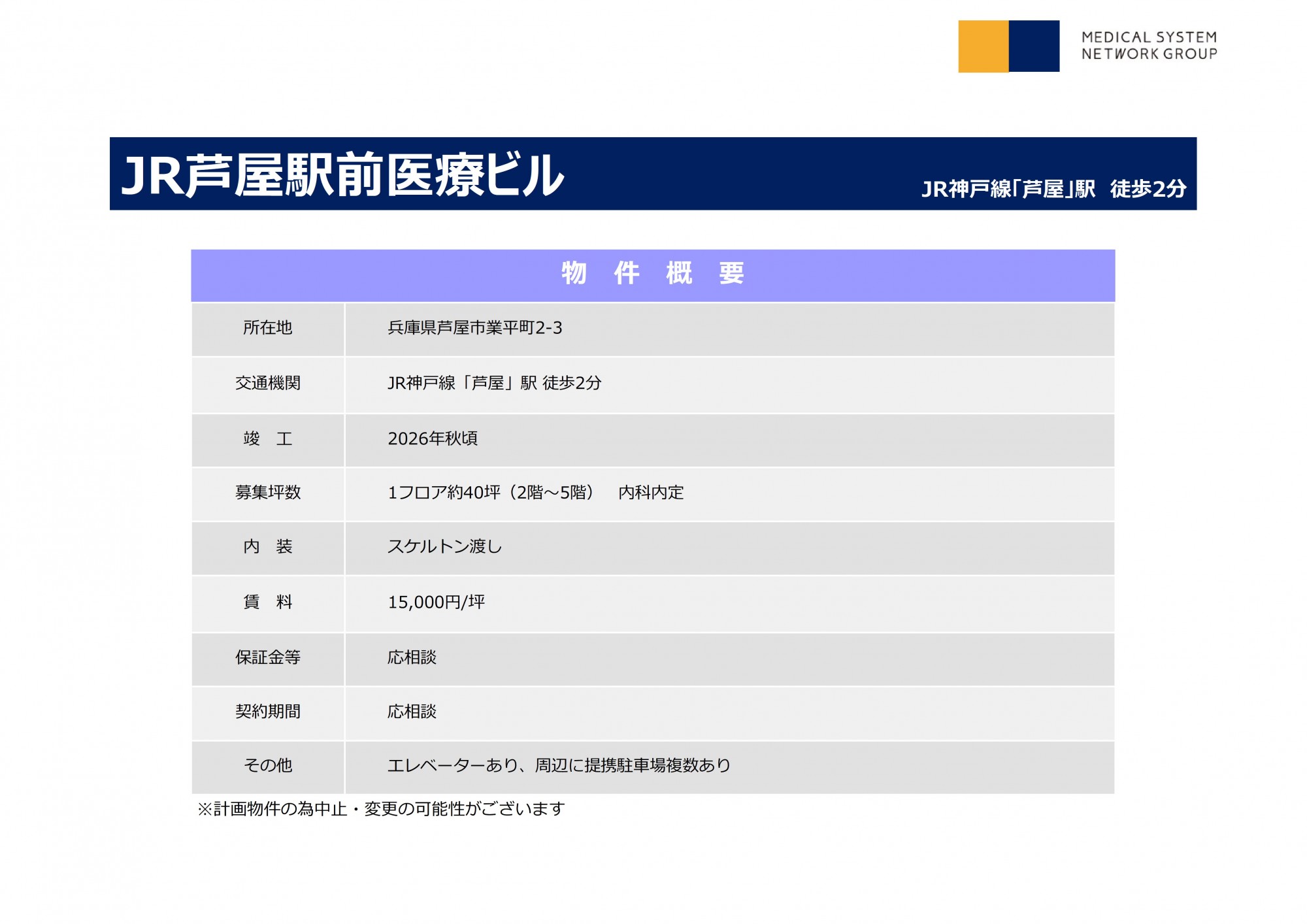Click the navy square in the logo
The width and height of the screenshot is (1307, 924).
tap(1034, 46)
